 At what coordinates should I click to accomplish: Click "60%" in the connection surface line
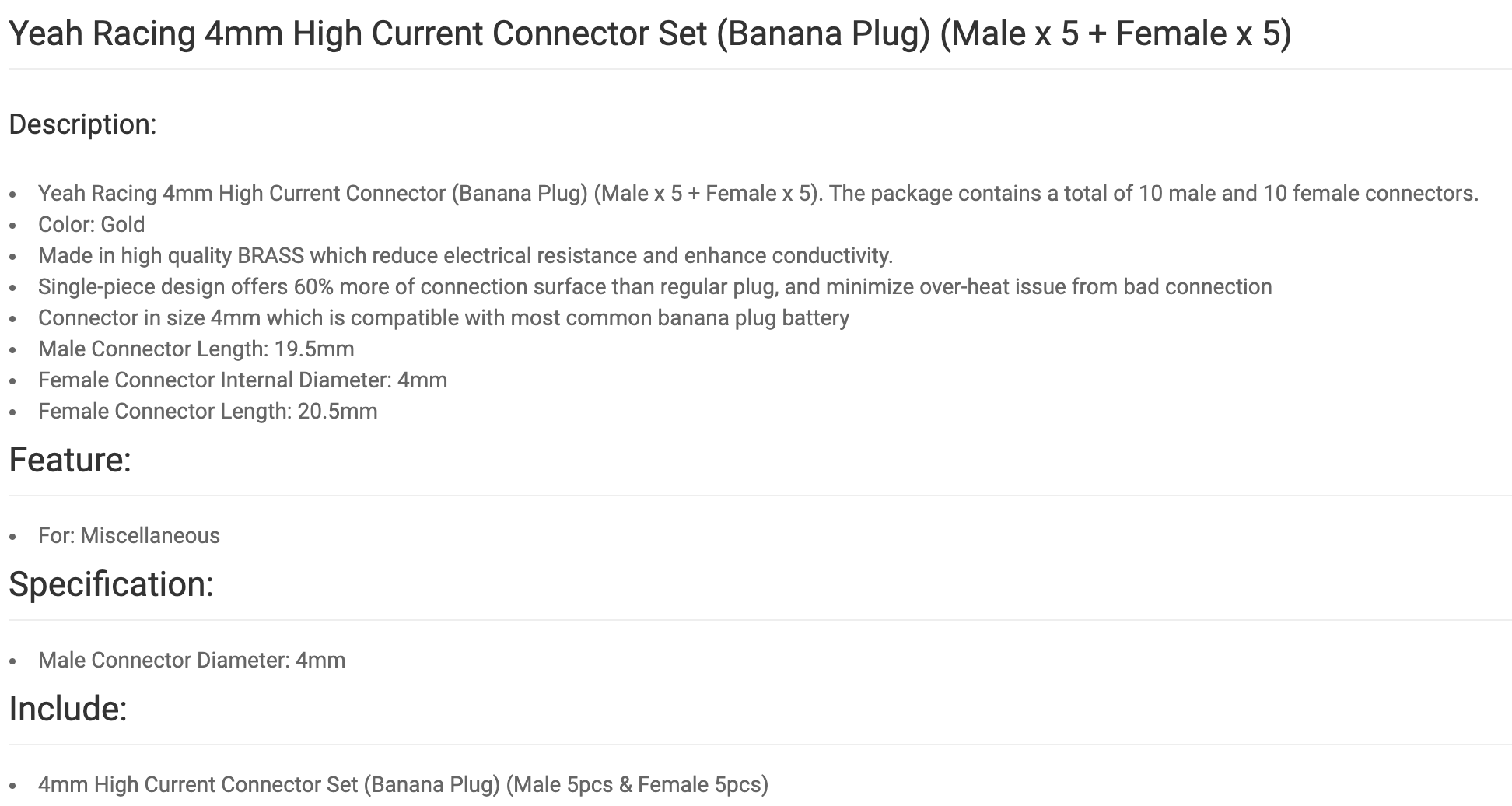tap(313, 286)
